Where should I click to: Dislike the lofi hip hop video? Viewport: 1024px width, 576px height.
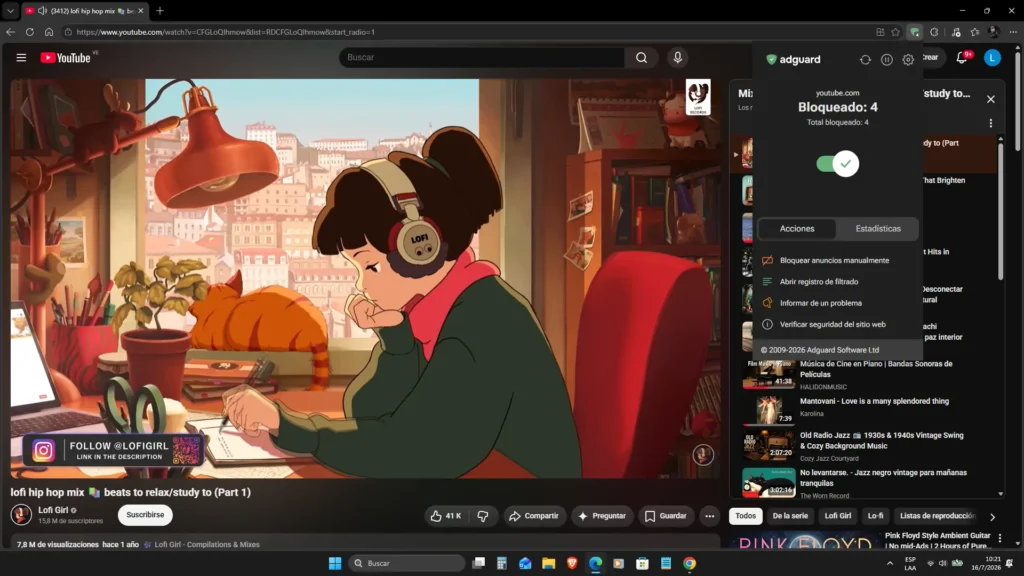pyautogui.click(x=483, y=516)
